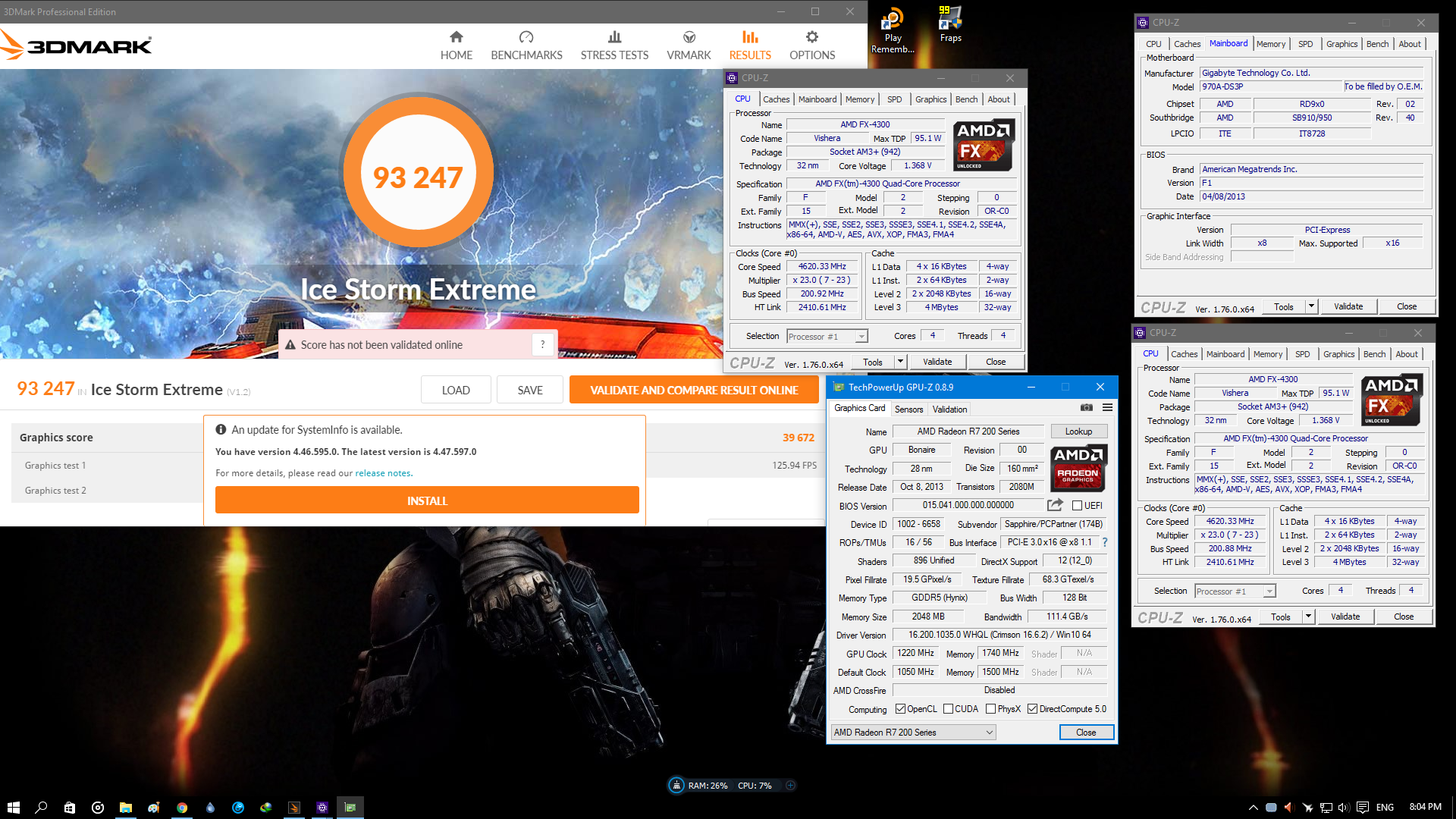The width and height of the screenshot is (1456, 819).
Task: Click Lookup button in GPU-Z
Action: tap(1078, 431)
